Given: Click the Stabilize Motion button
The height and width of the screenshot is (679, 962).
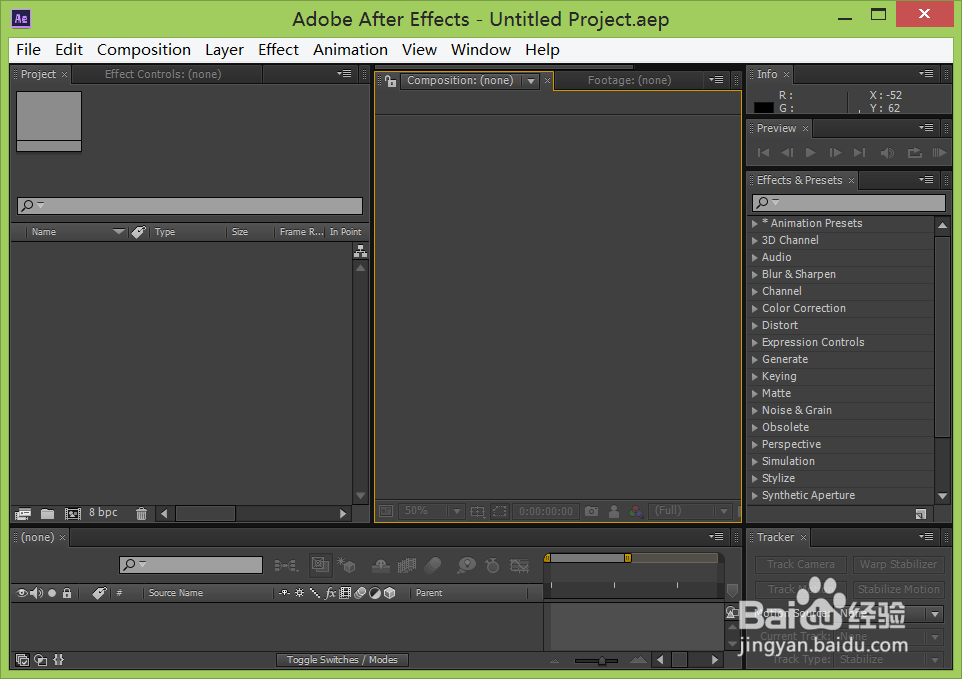Looking at the screenshot, I should pos(898,589).
